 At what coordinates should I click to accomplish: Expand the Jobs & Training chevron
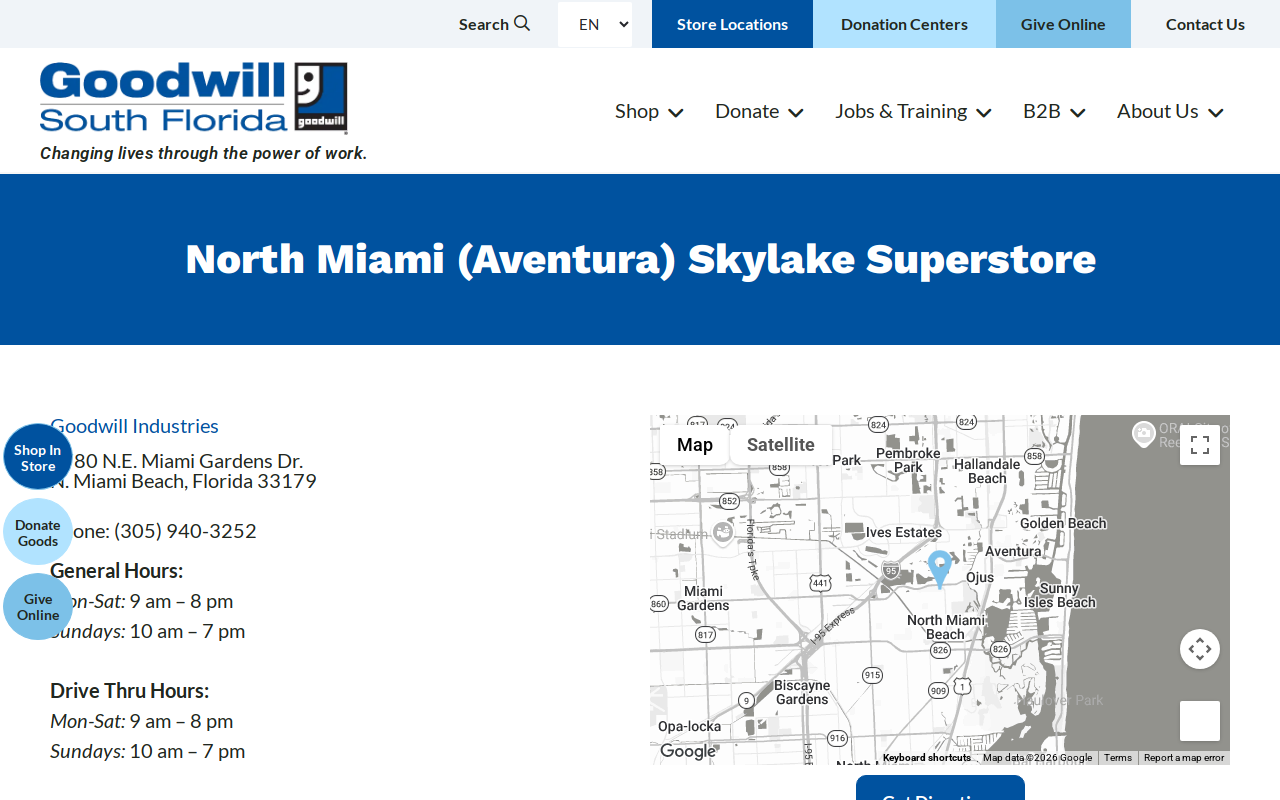click(x=984, y=113)
